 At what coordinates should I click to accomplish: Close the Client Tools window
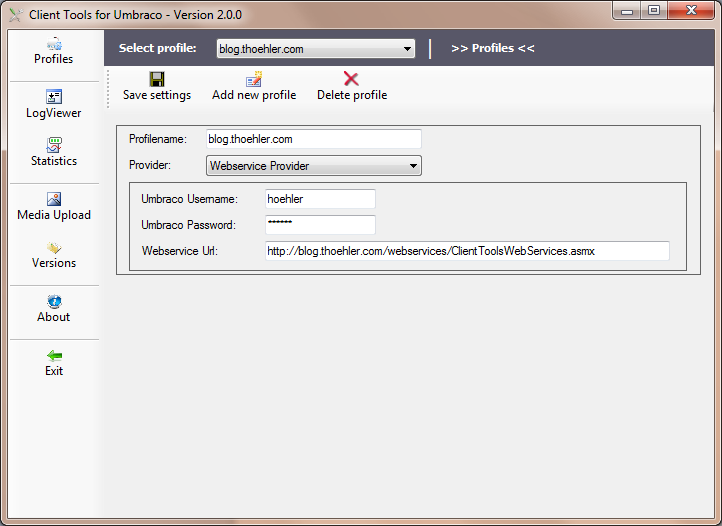pyautogui.click(x=691, y=11)
